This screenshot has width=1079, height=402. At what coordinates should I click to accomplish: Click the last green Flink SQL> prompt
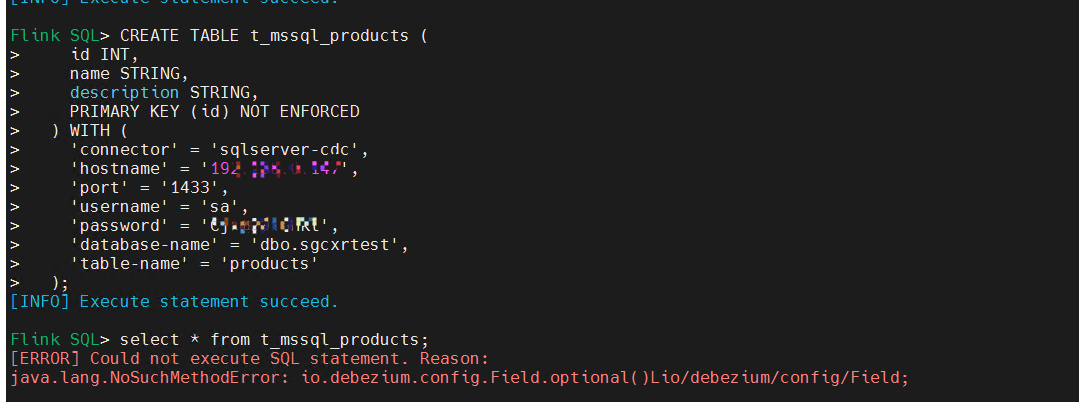click(x=60, y=339)
